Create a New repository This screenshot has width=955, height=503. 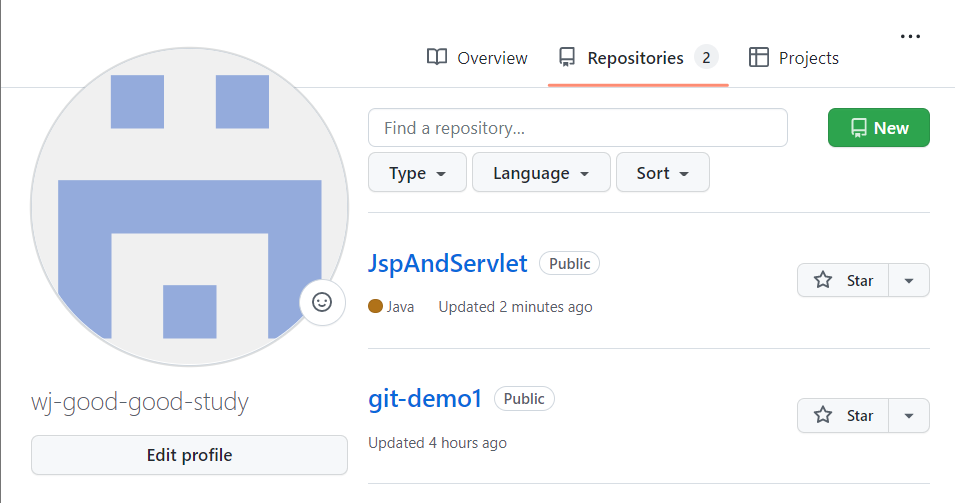pyautogui.click(x=878, y=128)
